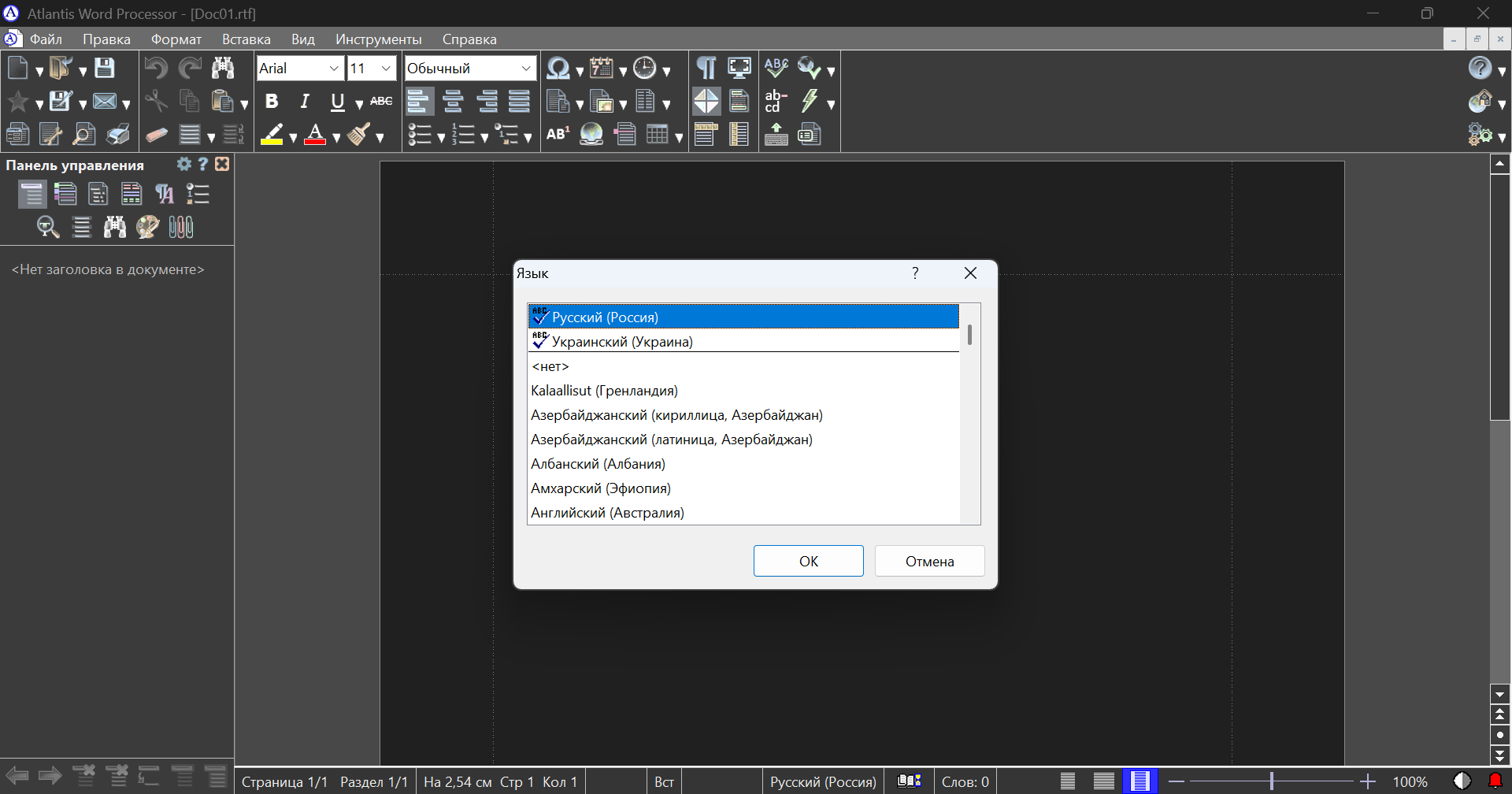Click the Copy icon
This screenshot has height=794, width=1512.
tap(190, 102)
